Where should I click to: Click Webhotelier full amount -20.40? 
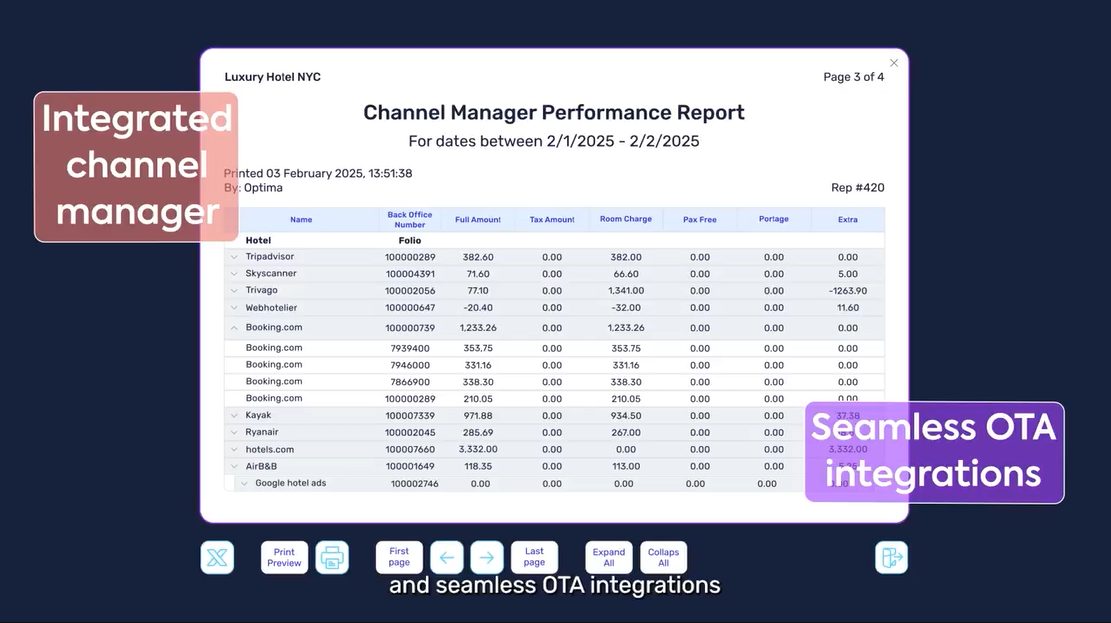[x=478, y=308]
